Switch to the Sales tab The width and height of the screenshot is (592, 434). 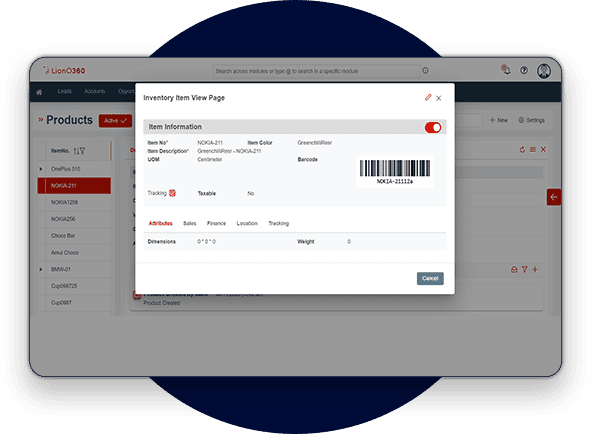point(190,223)
